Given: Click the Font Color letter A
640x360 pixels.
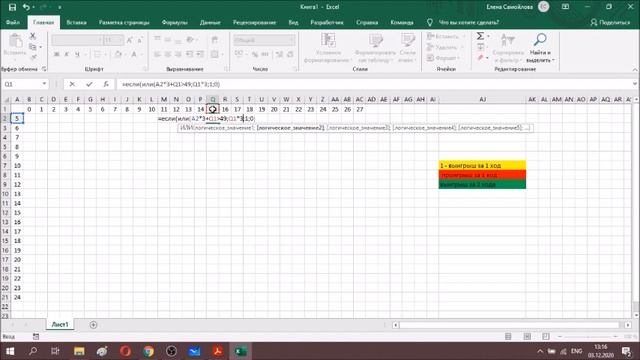Looking at the screenshot, I should [134, 54].
